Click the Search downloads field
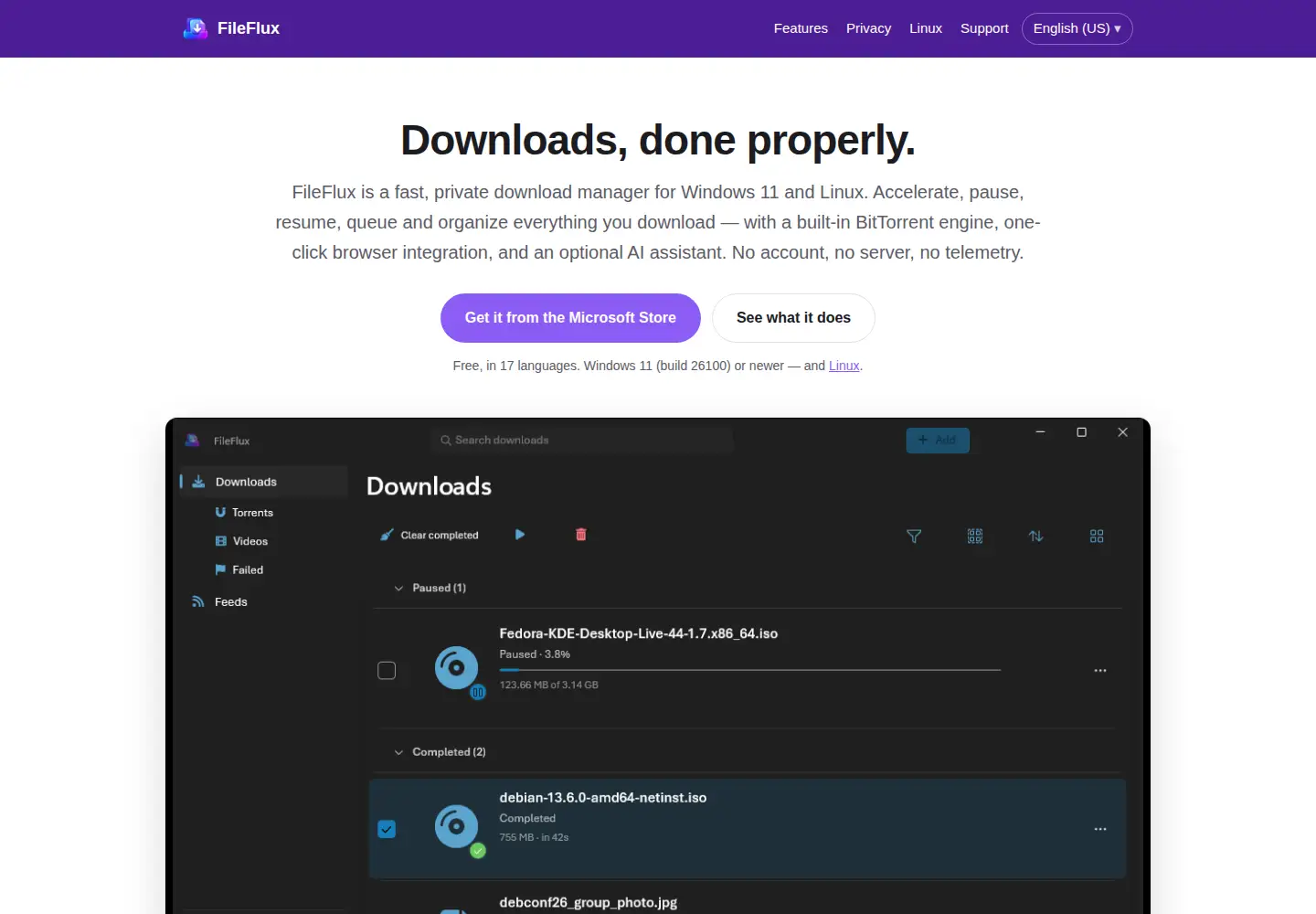 point(582,441)
